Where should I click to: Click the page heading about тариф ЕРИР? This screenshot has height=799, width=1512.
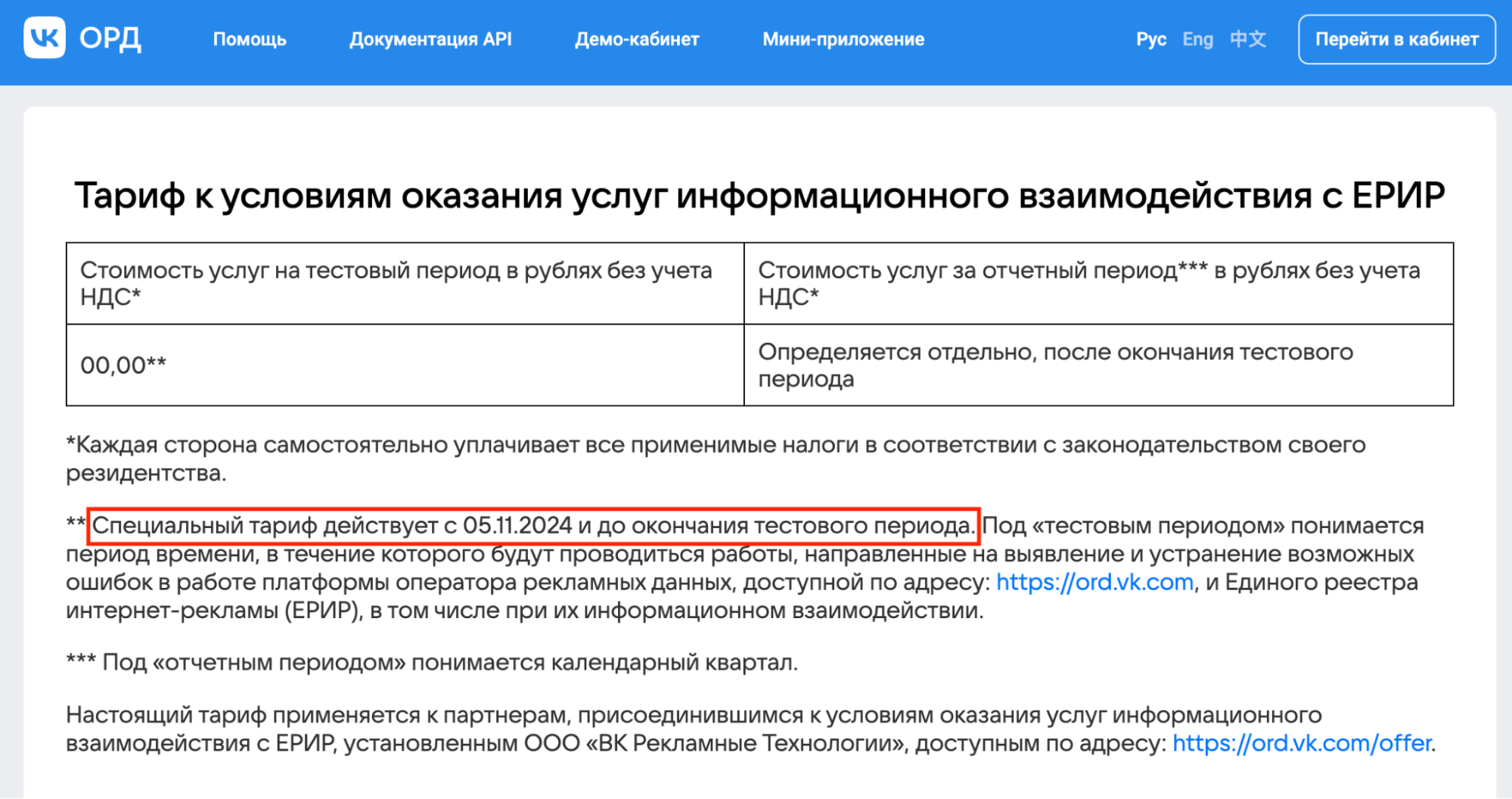[759, 195]
